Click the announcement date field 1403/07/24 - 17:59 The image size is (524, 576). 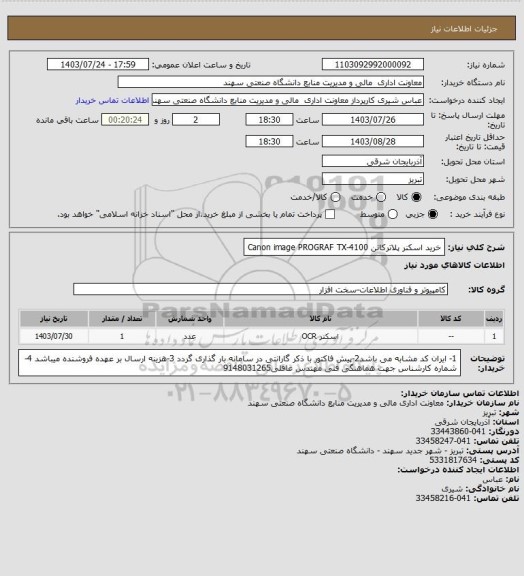pyautogui.click(x=98, y=65)
